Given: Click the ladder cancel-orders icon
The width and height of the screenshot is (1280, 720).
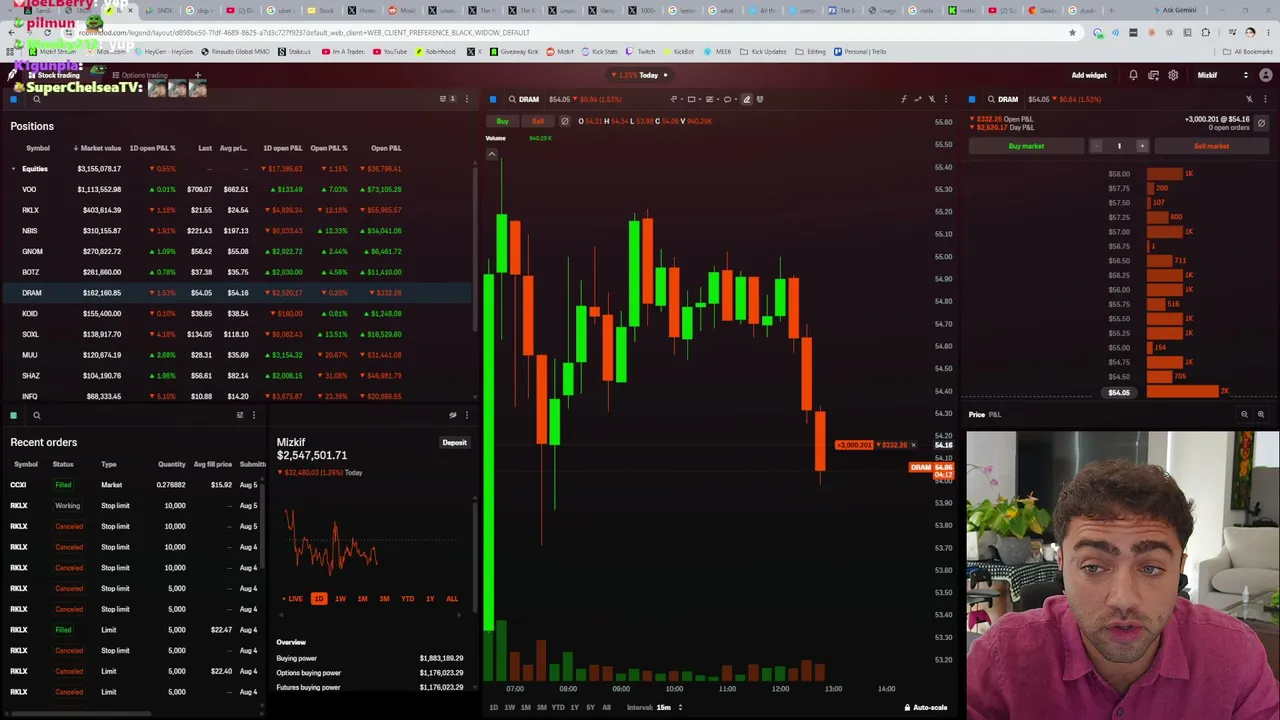Looking at the screenshot, I should [x=1261, y=123].
